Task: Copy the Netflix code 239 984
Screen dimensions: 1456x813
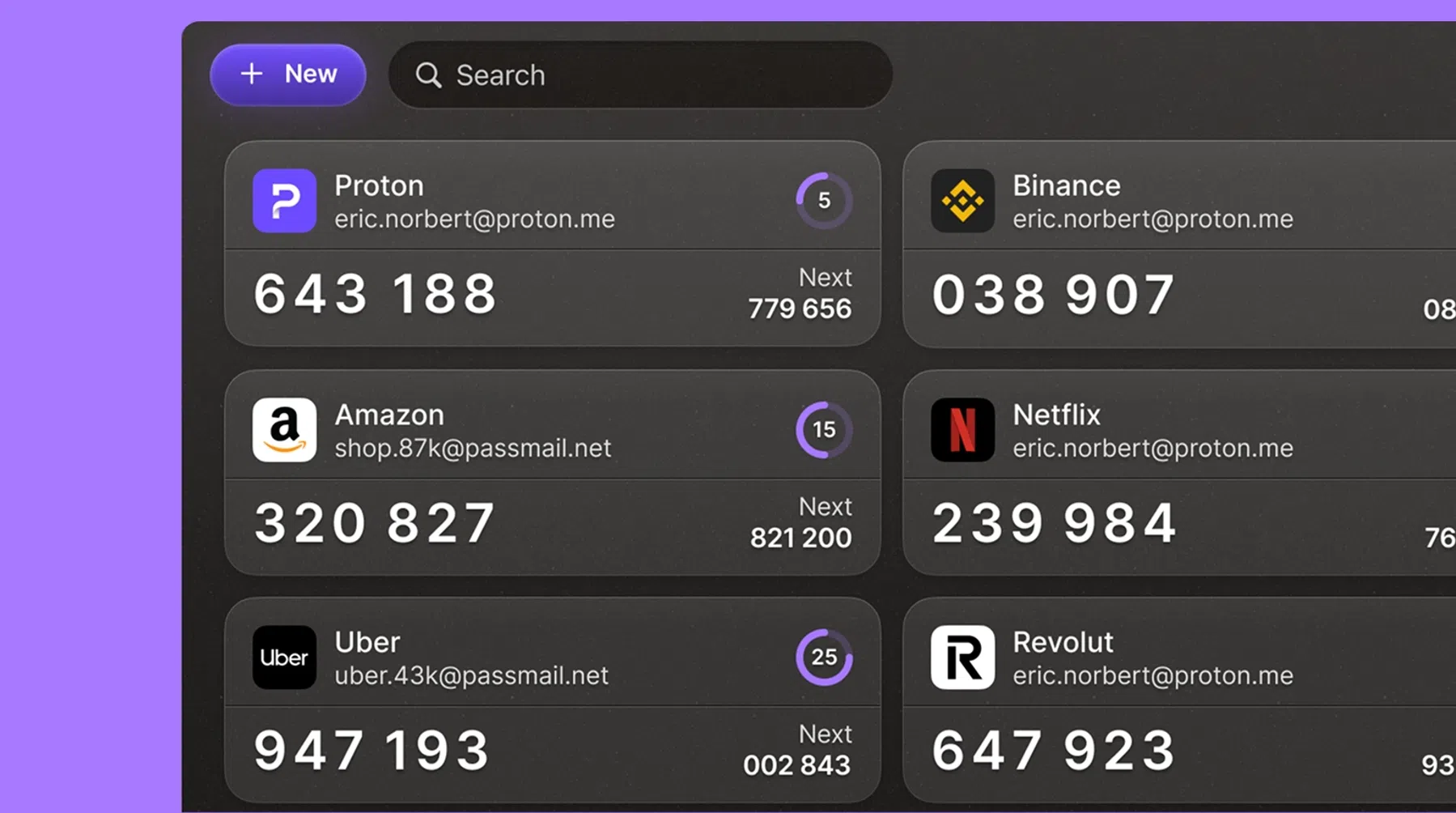Action: coord(1054,522)
